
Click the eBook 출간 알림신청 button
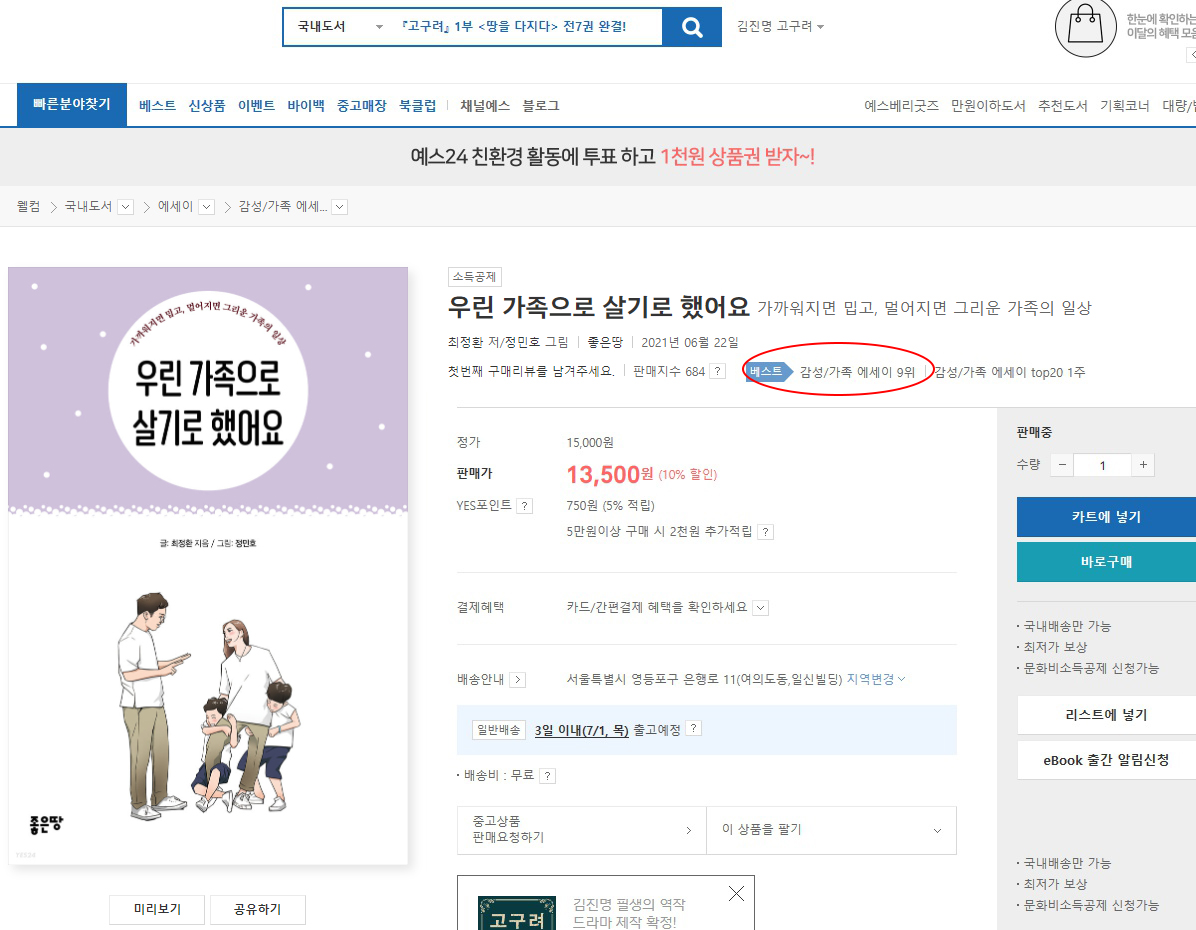tap(1106, 760)
